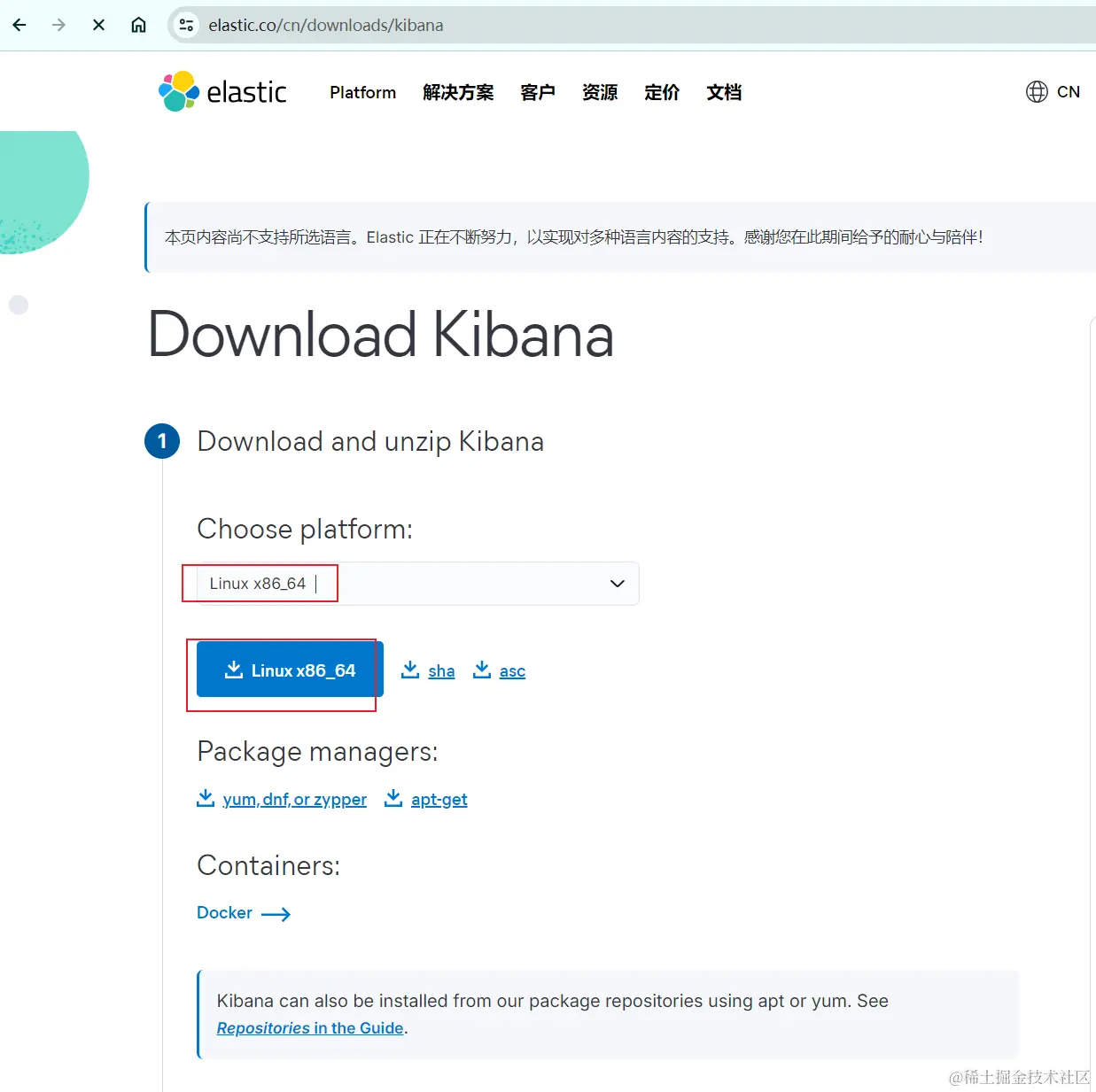Click download icon beside sha
This screenshot has width=1096, height=1092.
point(410,670)
